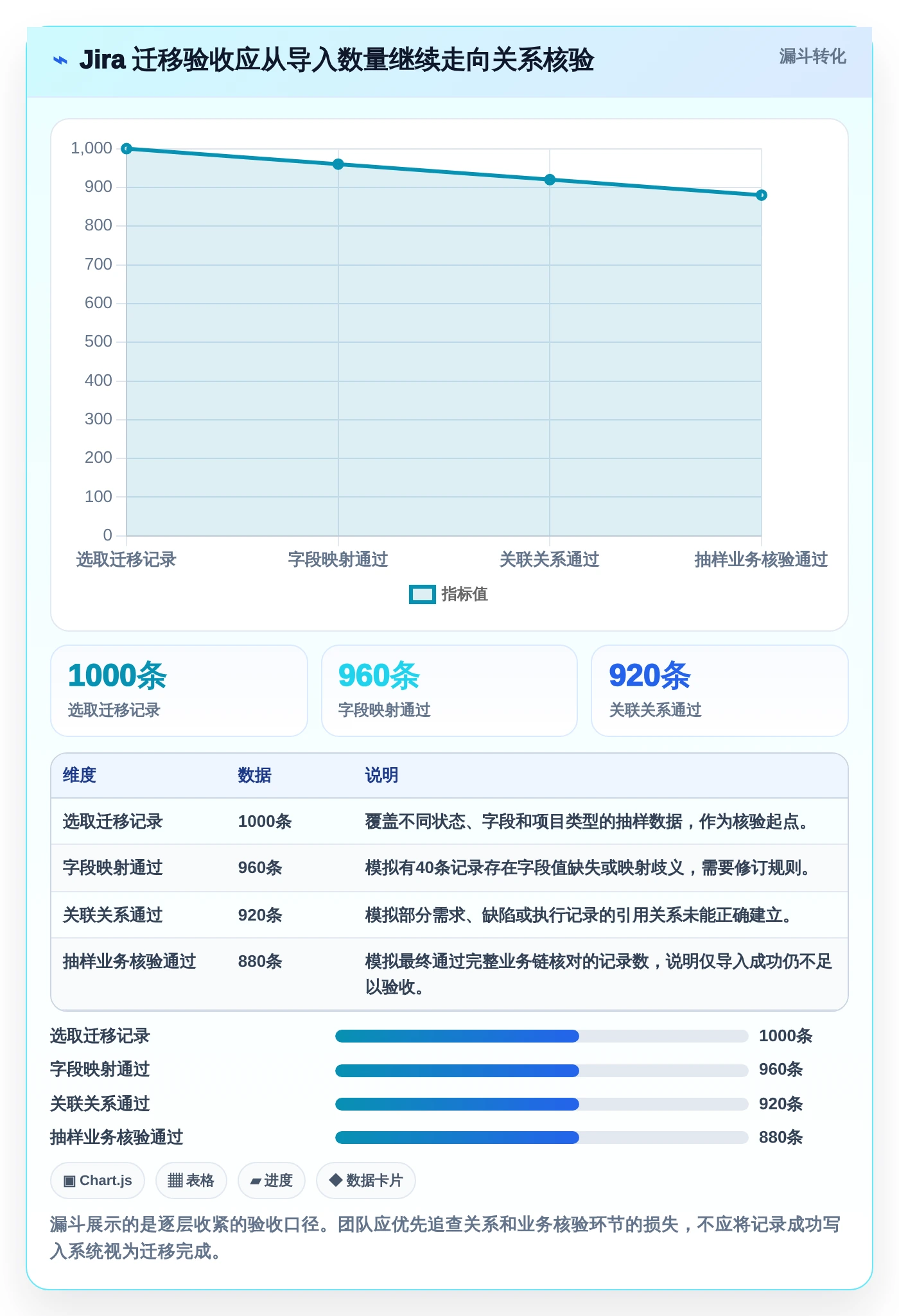Viewport: 899px width, 1316px height.
Task: Click the 880条 progress value label
Action: (781, 1138)
